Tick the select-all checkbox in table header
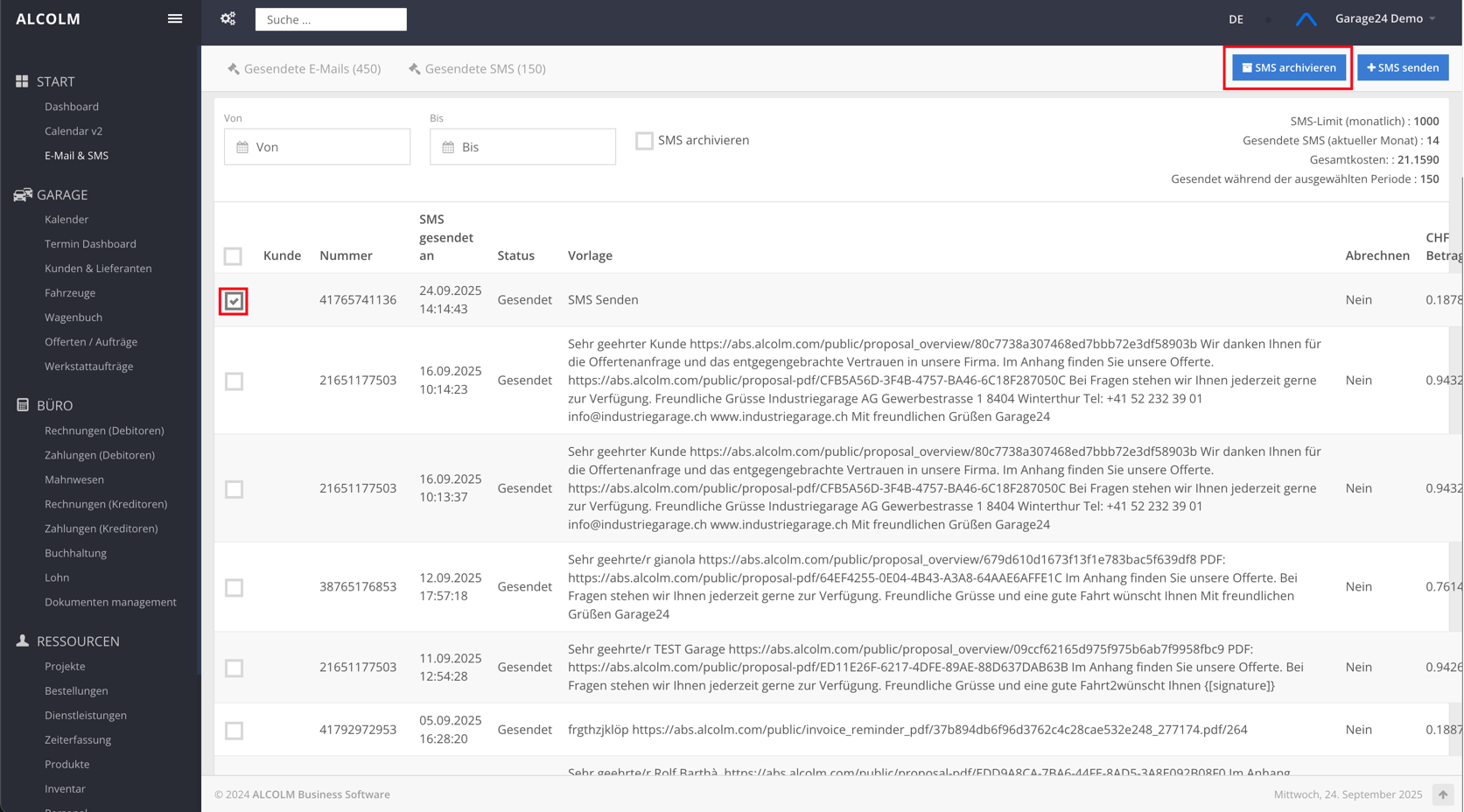Viewport: 1464px width, 812px height. [233, 255]
